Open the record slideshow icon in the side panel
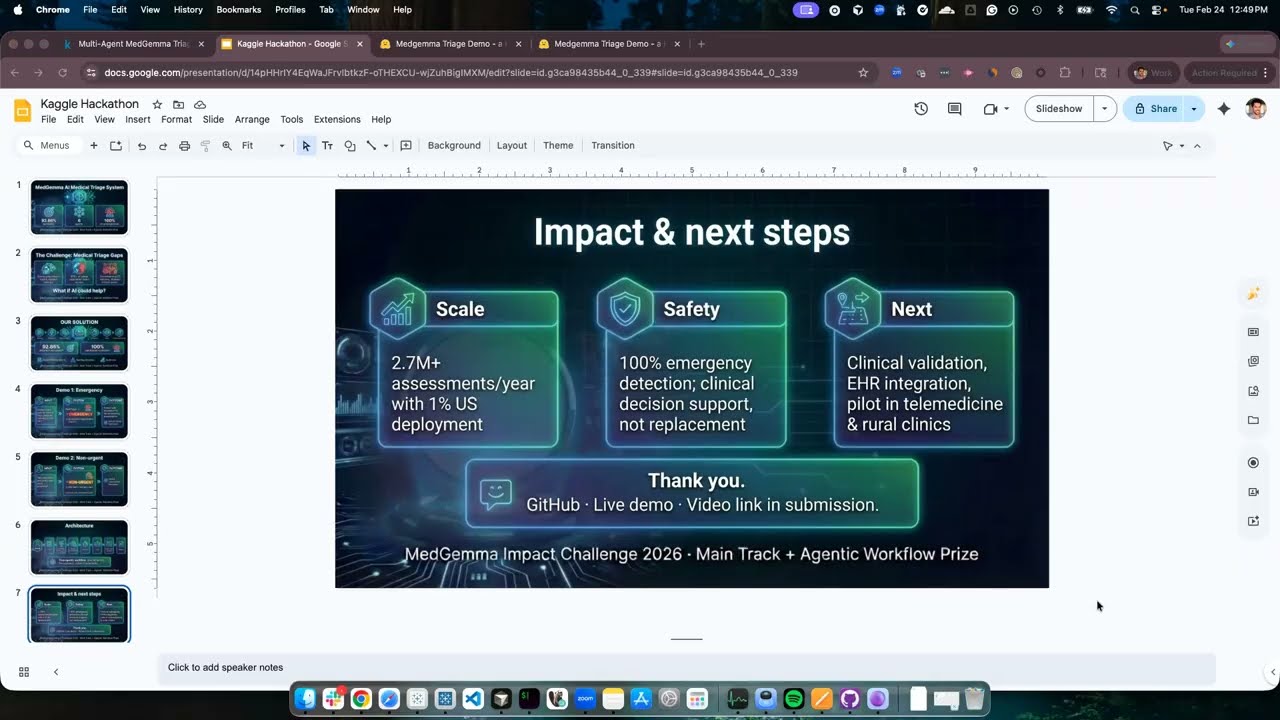The width and height of the screenshot is (1280, 720). 1253,462
